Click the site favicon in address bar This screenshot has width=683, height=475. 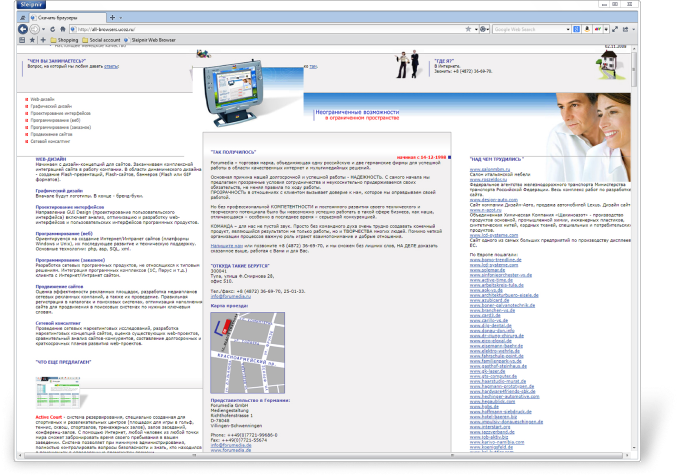(x=74, y=29)
